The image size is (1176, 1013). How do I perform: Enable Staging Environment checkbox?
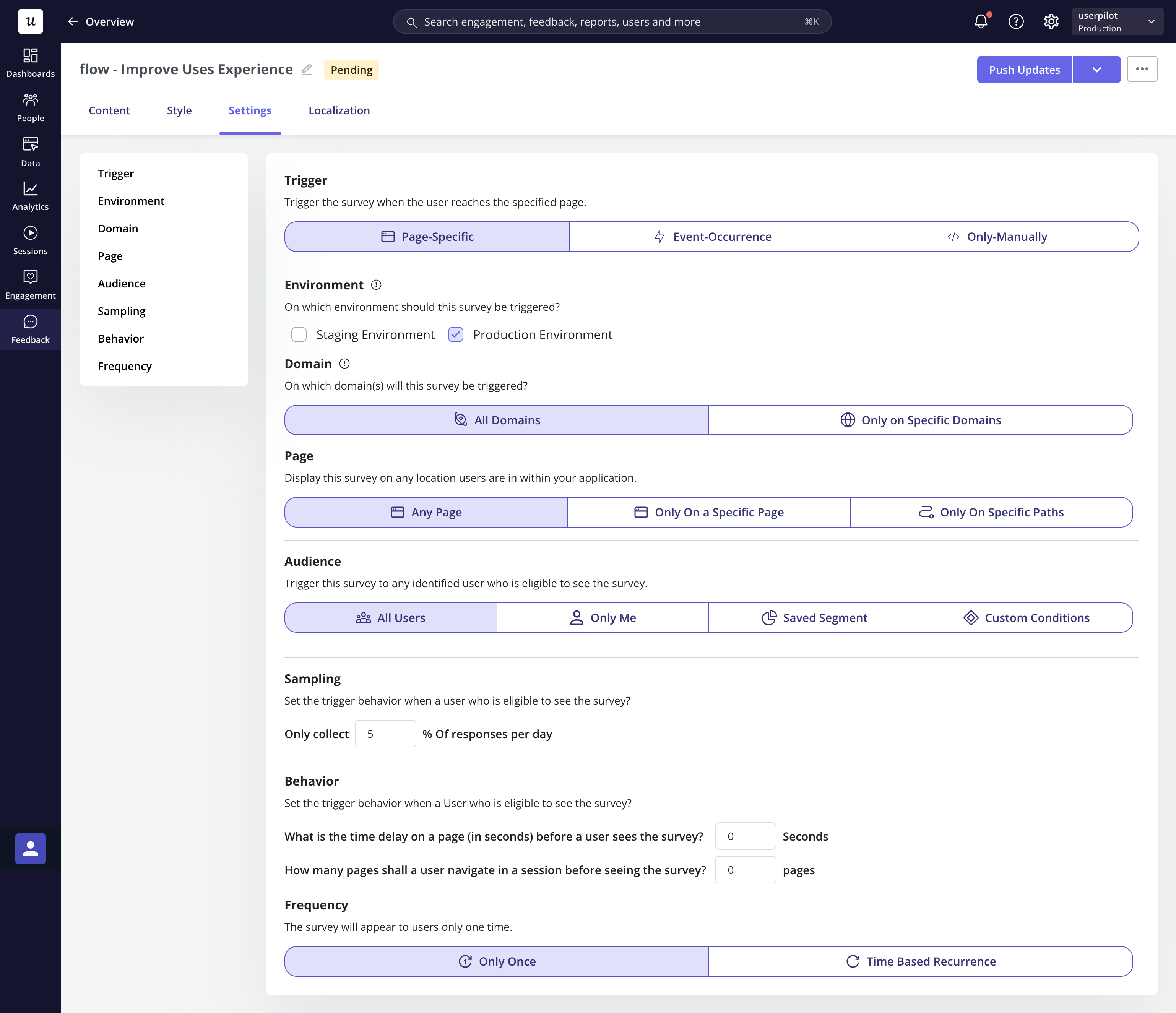coord(299,335)
